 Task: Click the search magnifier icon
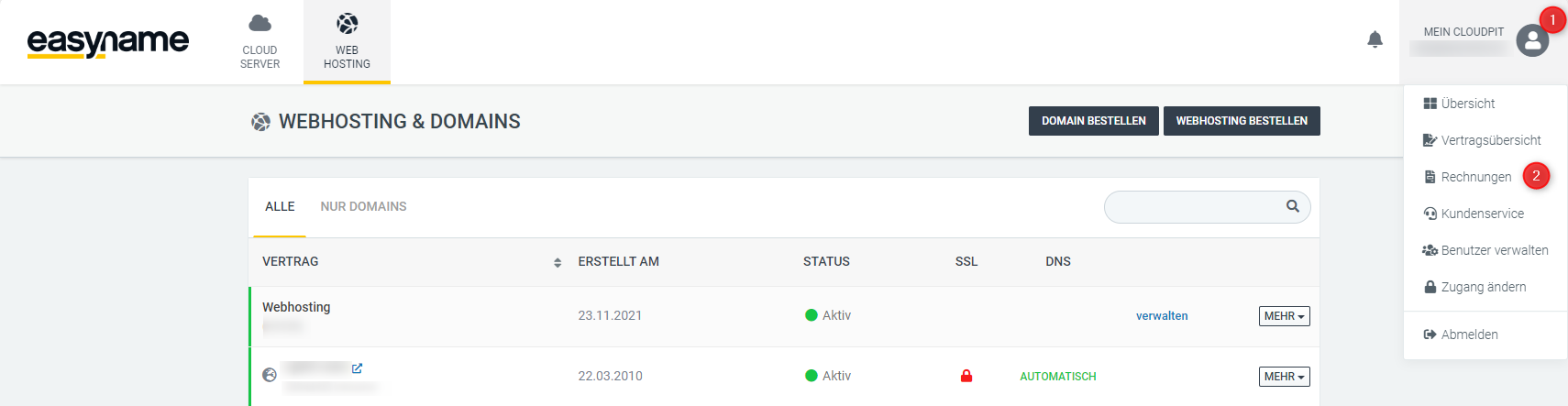(1293, 206)
